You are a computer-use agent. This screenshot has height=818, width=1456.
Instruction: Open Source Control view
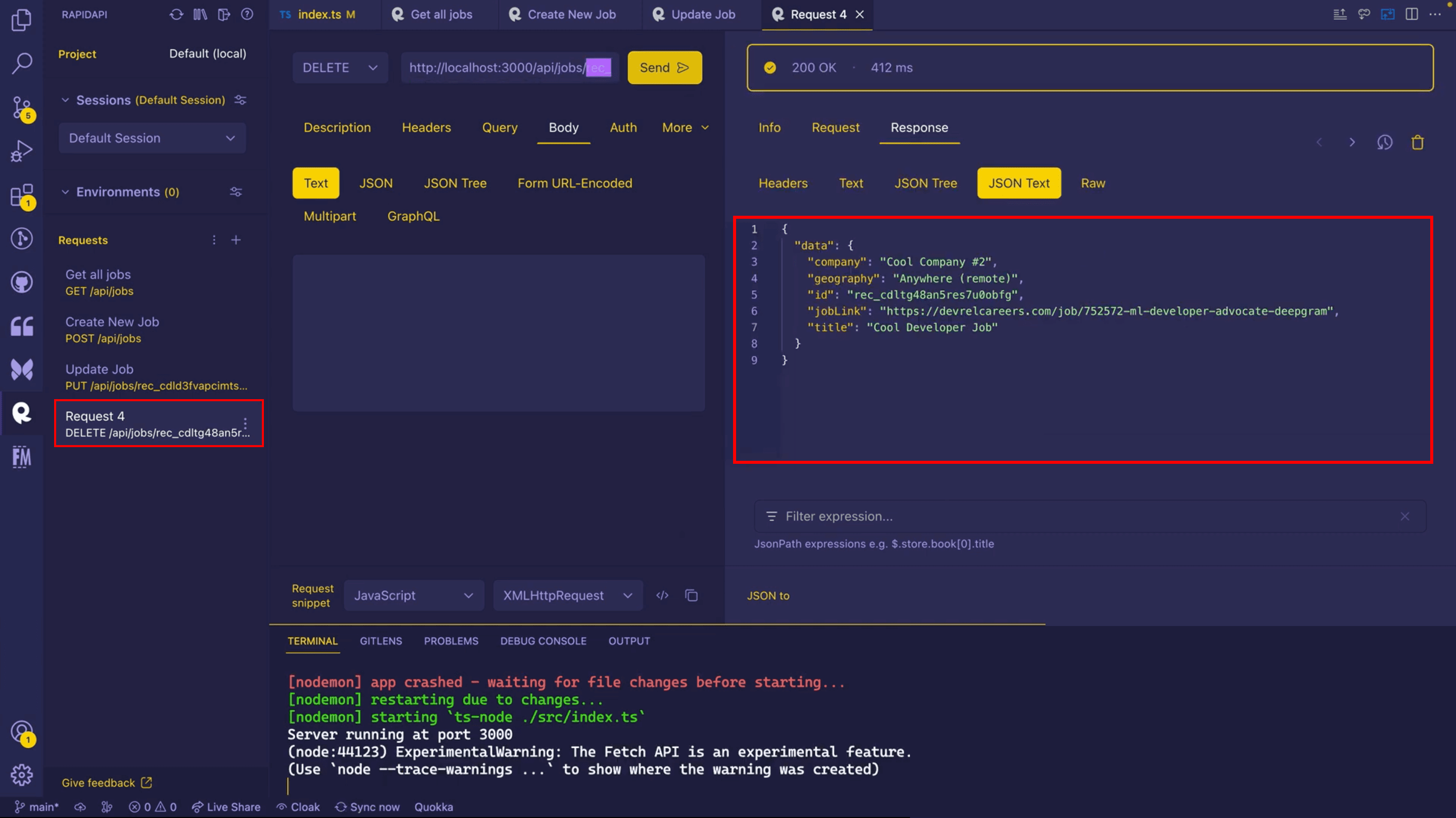[x=21, y=108]
